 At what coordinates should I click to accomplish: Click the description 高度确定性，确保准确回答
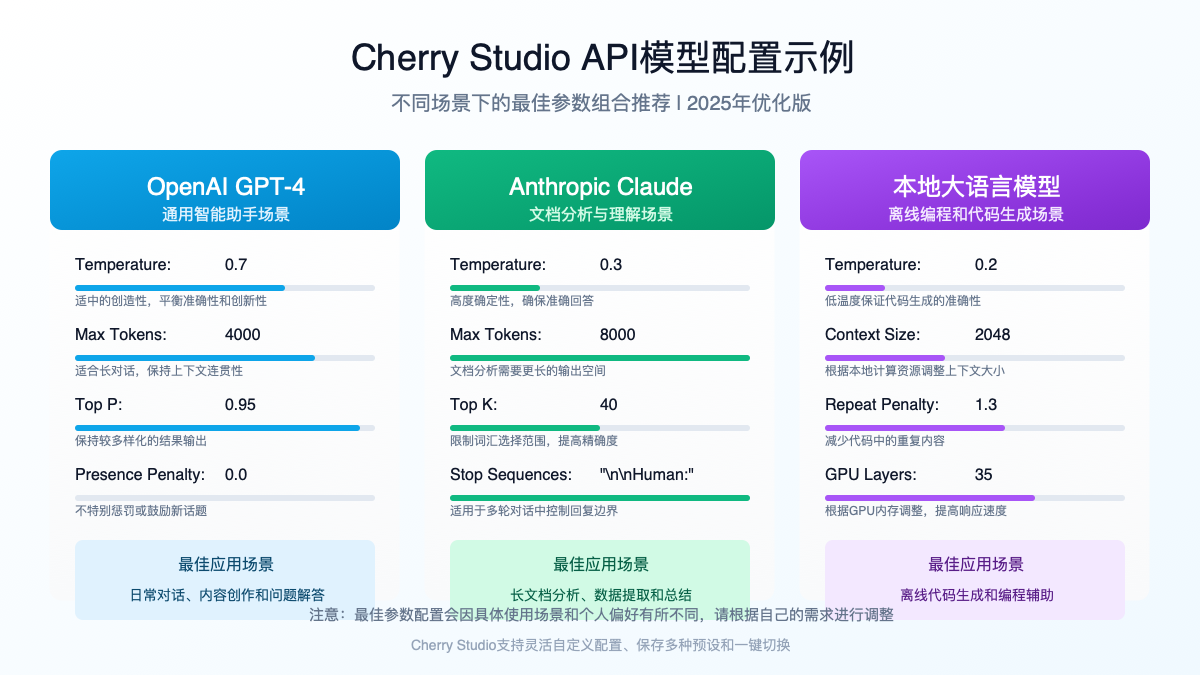522,301
